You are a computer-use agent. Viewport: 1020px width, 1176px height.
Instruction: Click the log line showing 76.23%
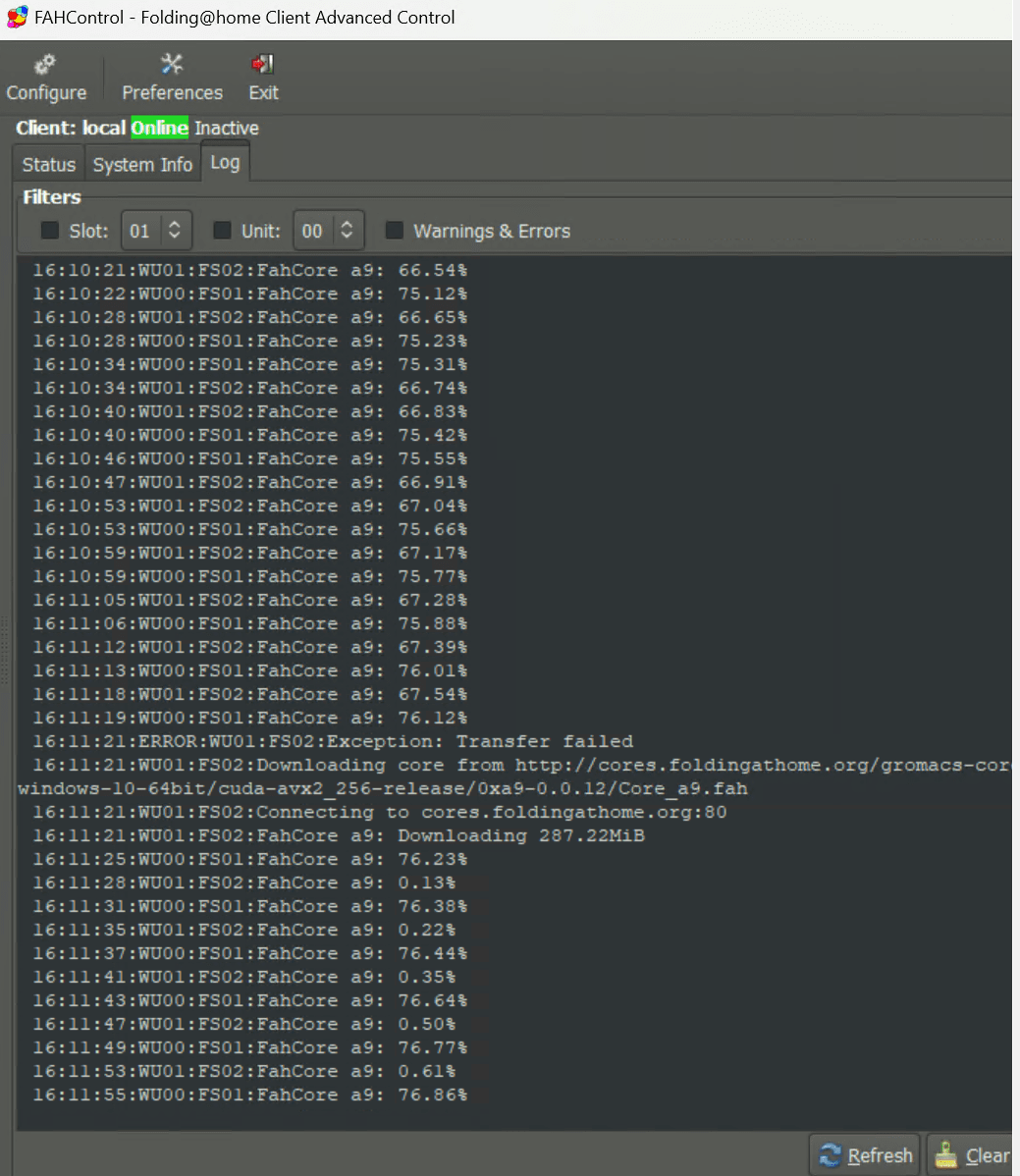[249, 860]
